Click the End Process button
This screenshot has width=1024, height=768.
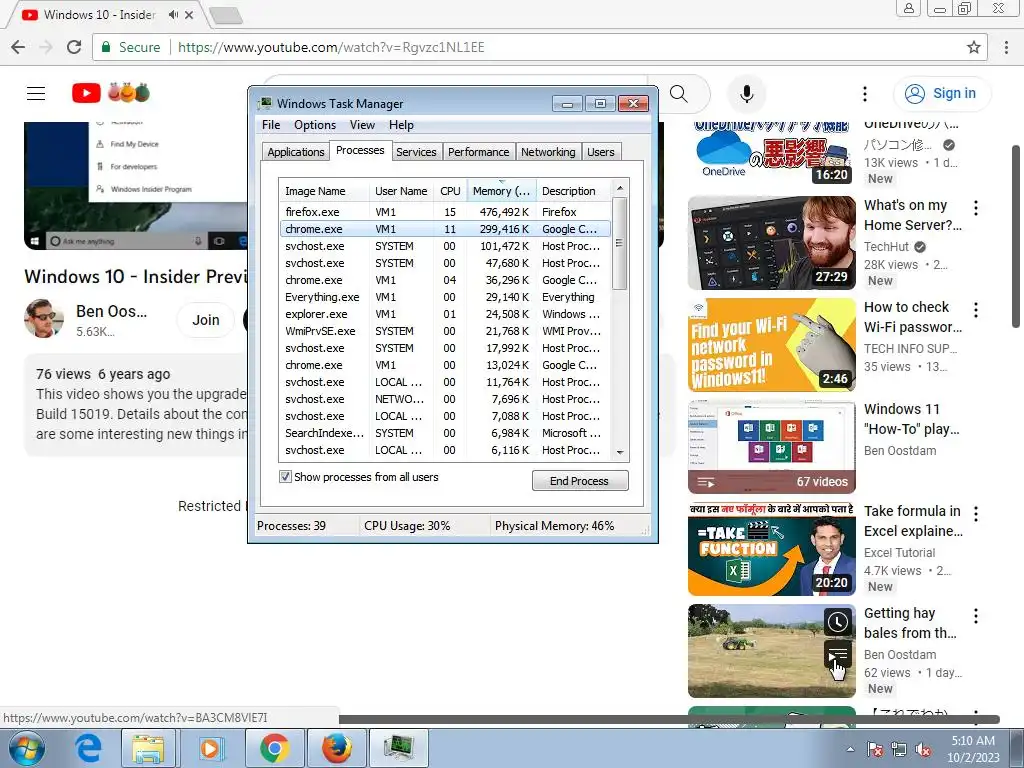click(x=580, y=481)
